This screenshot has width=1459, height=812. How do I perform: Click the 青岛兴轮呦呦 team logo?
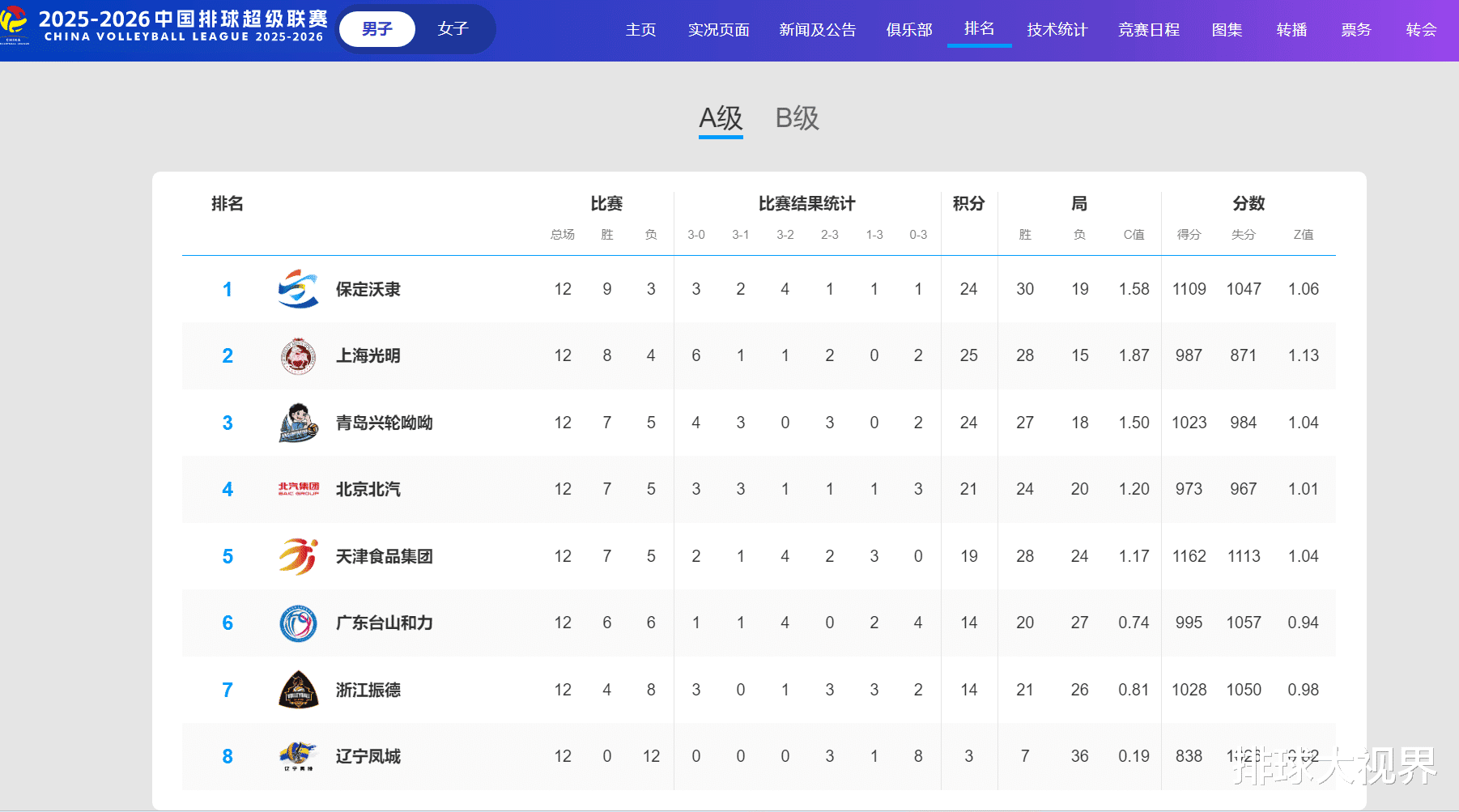[x=298, y=423]
